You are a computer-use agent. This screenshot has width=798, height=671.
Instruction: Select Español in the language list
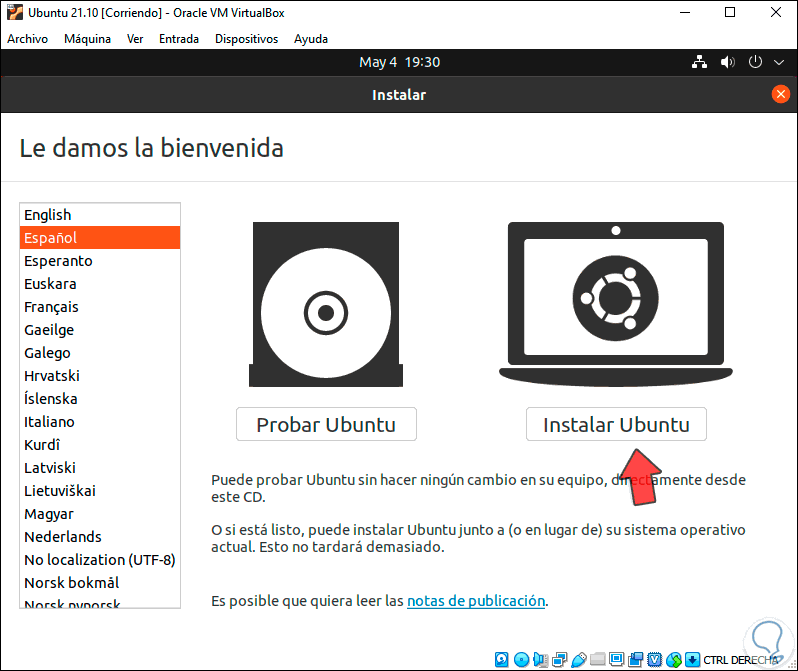100,238
